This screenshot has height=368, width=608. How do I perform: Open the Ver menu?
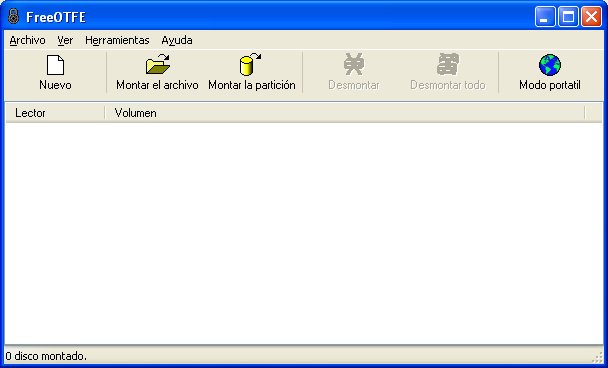point(65,40)
